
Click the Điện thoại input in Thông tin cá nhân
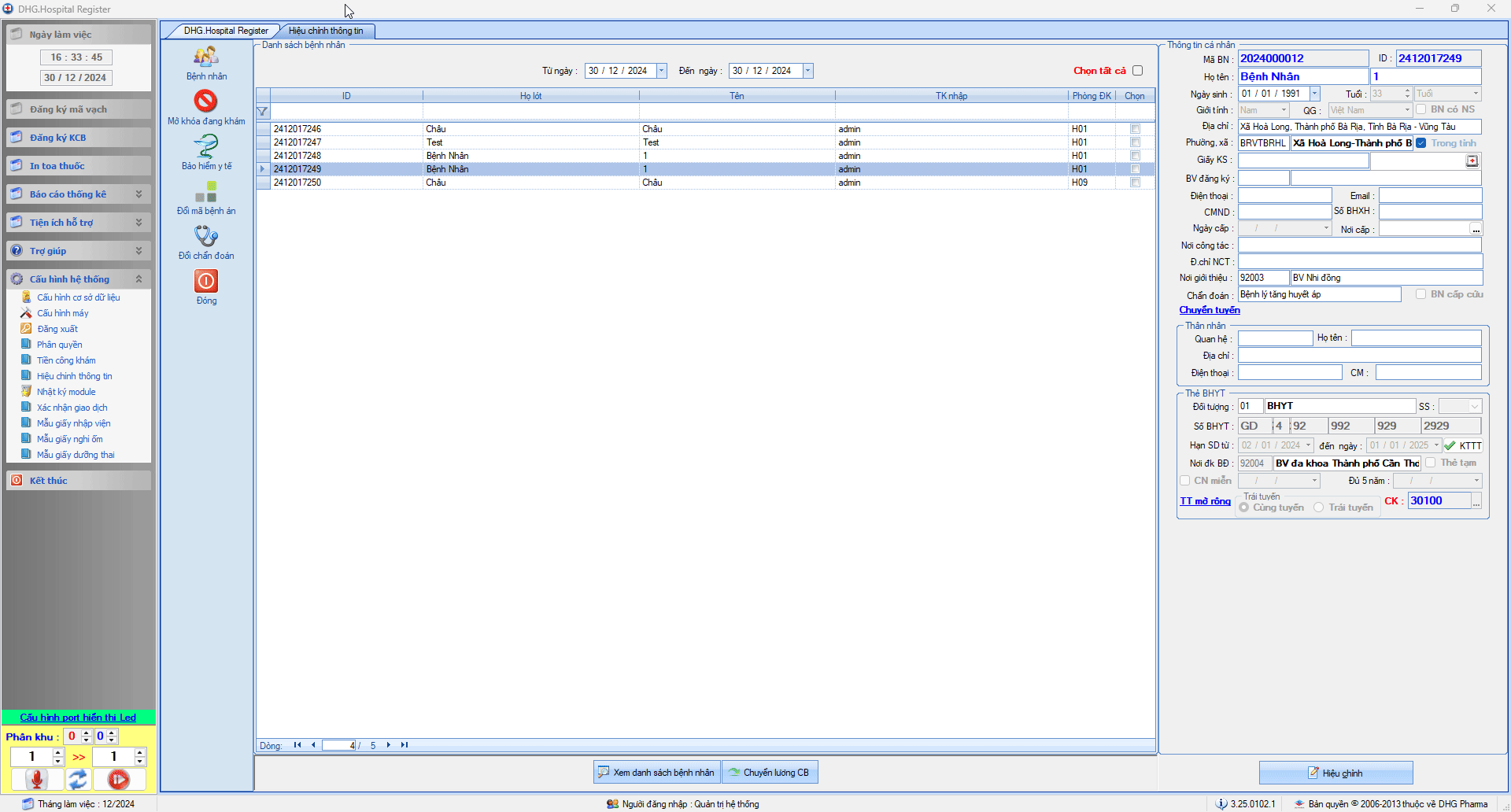pos(1285,196)
